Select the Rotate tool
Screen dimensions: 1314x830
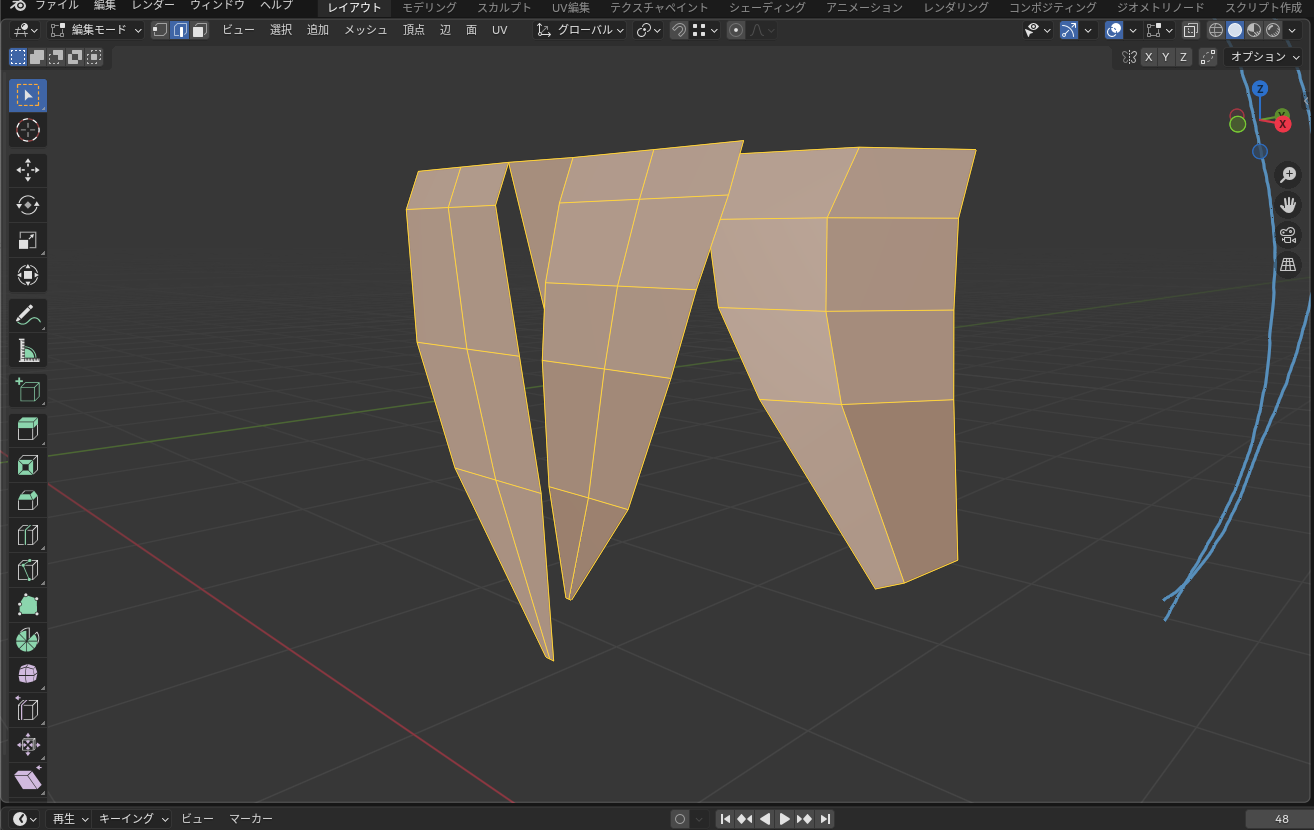click(28, 205)
